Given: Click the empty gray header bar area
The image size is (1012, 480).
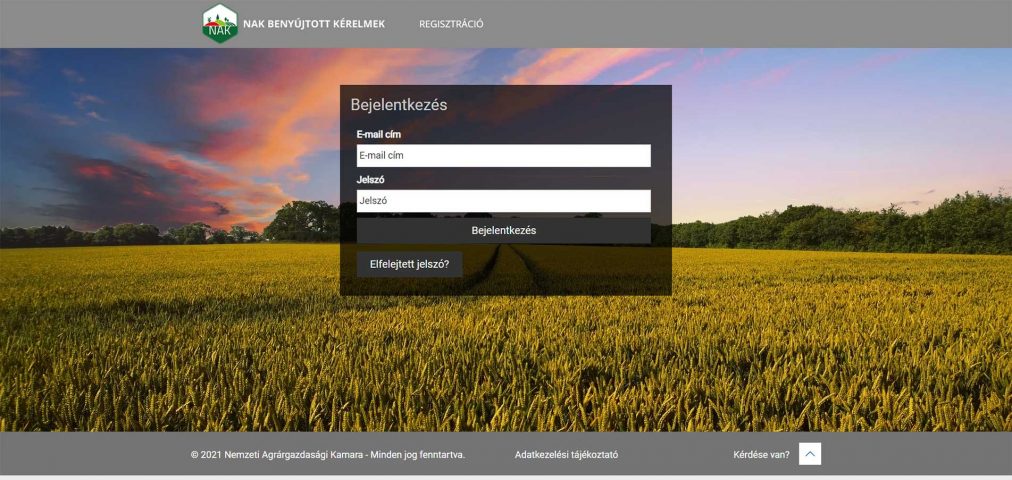Looking at the screenshot, I should 750,24.
